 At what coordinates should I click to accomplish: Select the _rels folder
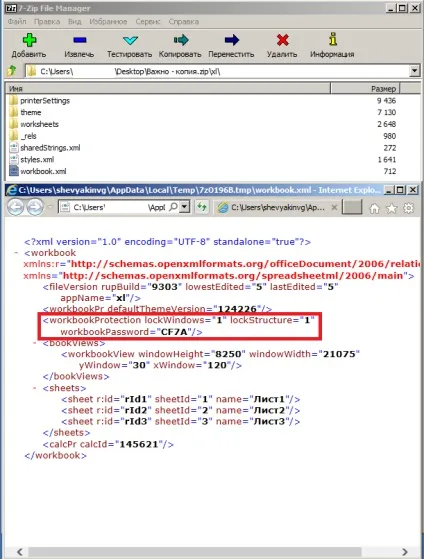click(28, 136)
